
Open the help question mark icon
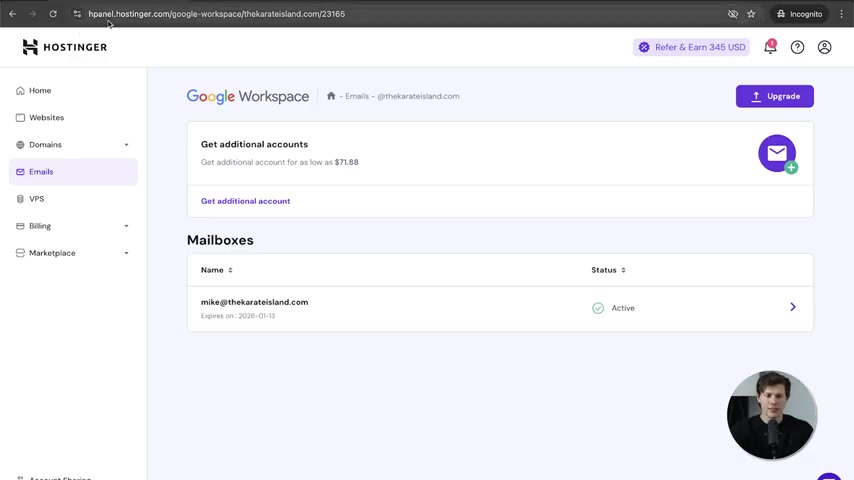coord(797,47)
